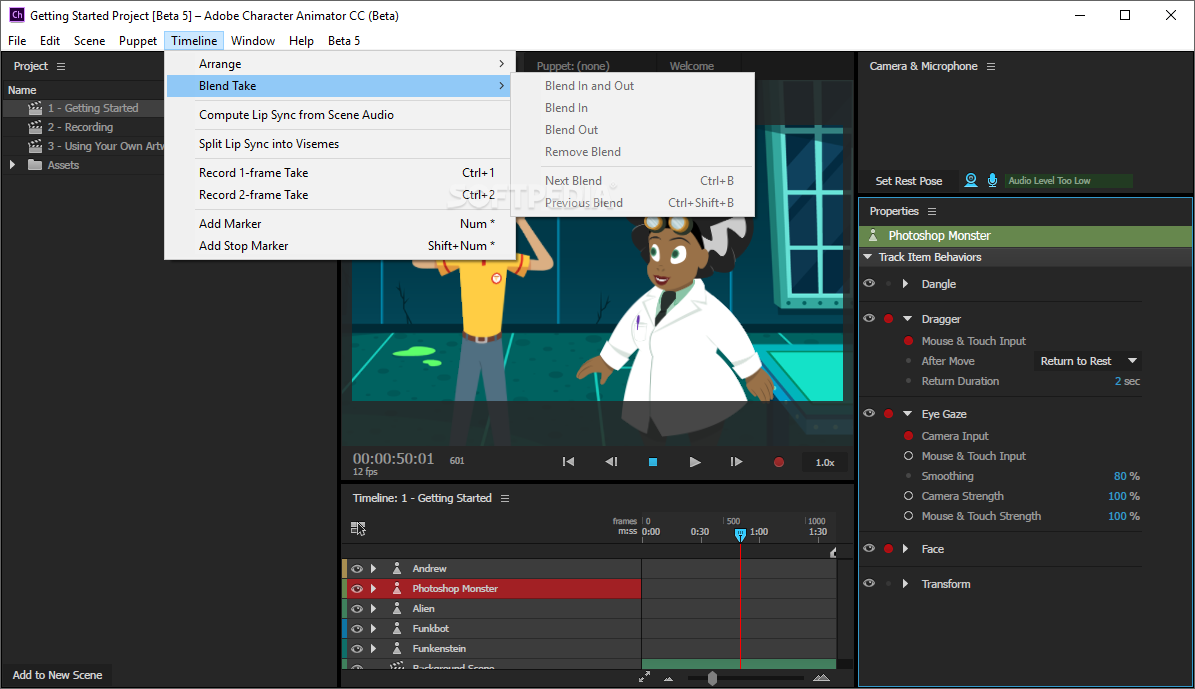This screenshot has height=689, width=1195.
Task: Arm the Face behavior red dot
Action: pyautogui.click(x=889, y=549)
